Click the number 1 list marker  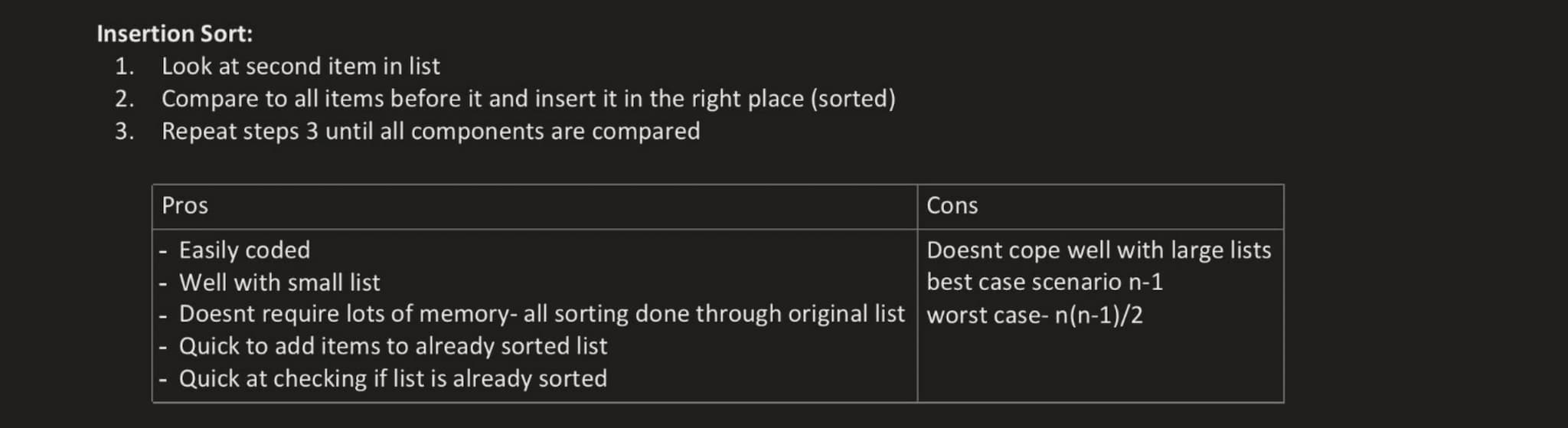pyautogui.click(x=124, y=67)
